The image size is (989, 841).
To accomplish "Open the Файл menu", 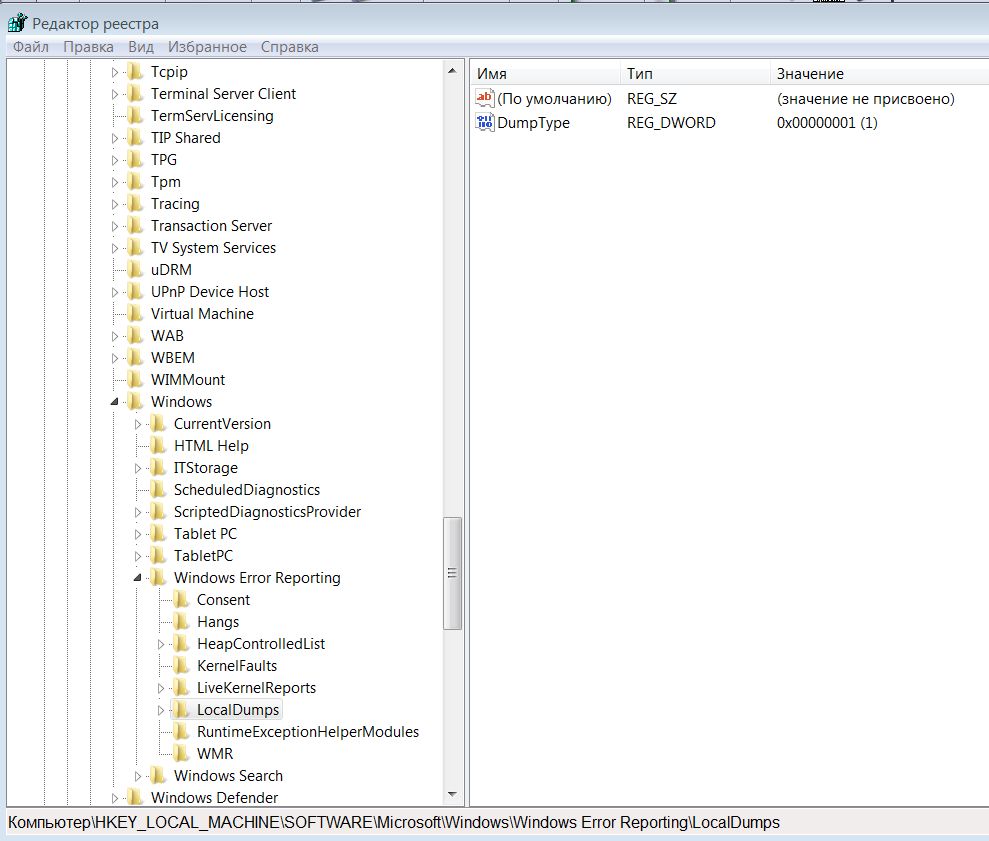I will (31, 47).
